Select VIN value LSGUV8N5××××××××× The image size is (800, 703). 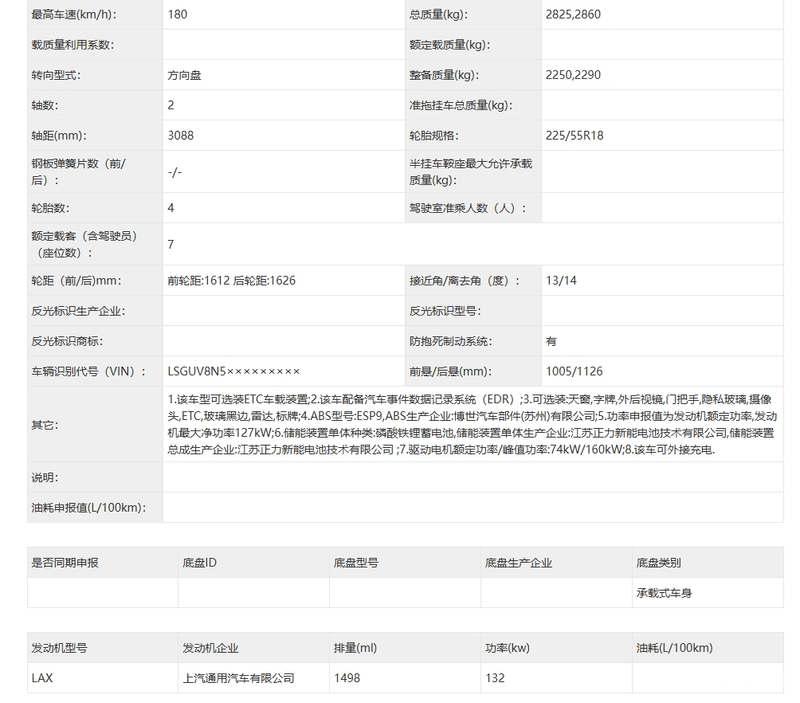[234, 371]
